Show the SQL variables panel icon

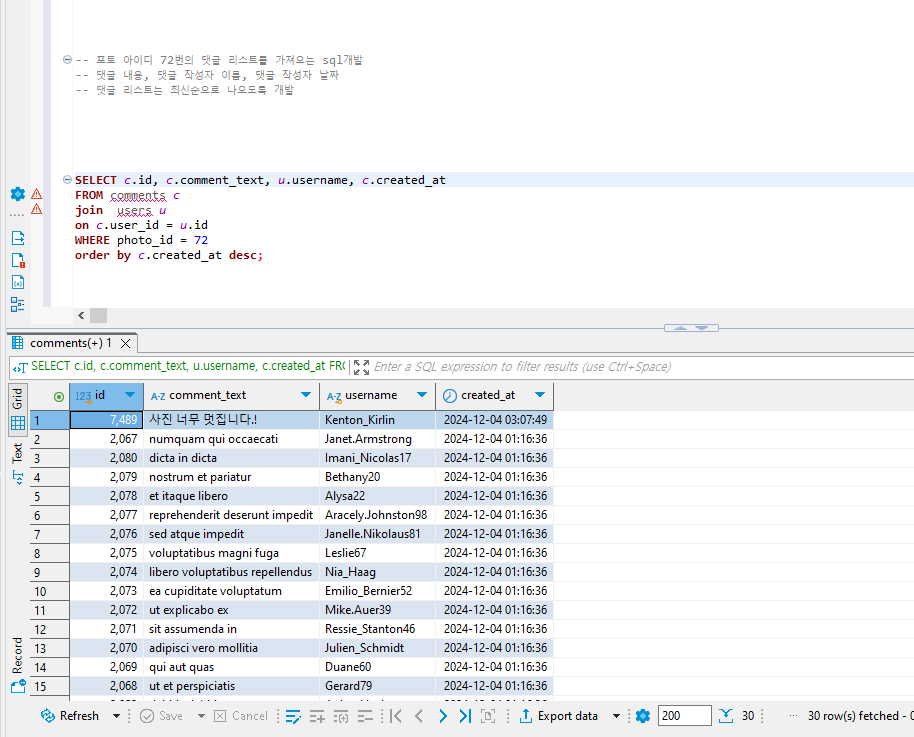point(17,282)
